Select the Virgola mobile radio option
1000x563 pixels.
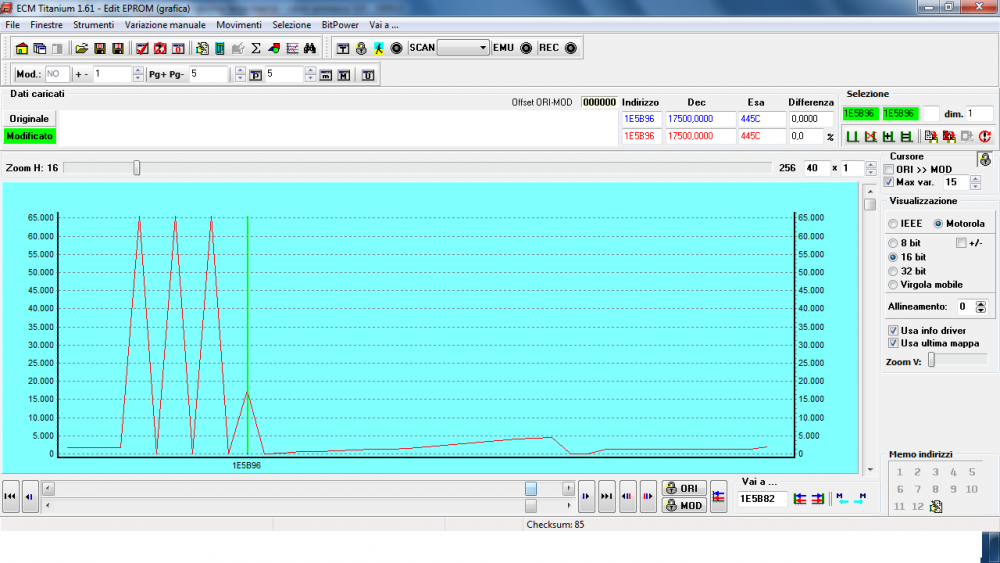click(893, 285)
